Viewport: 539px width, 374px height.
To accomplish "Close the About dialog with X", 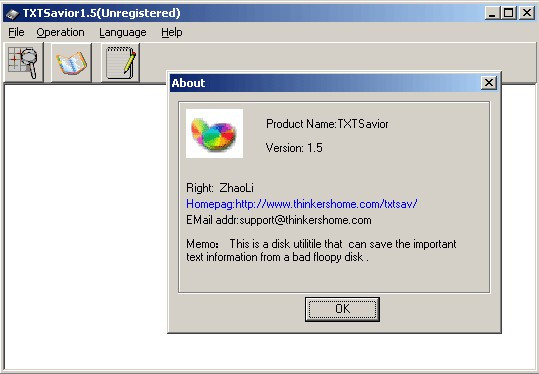I will [488, 83].
